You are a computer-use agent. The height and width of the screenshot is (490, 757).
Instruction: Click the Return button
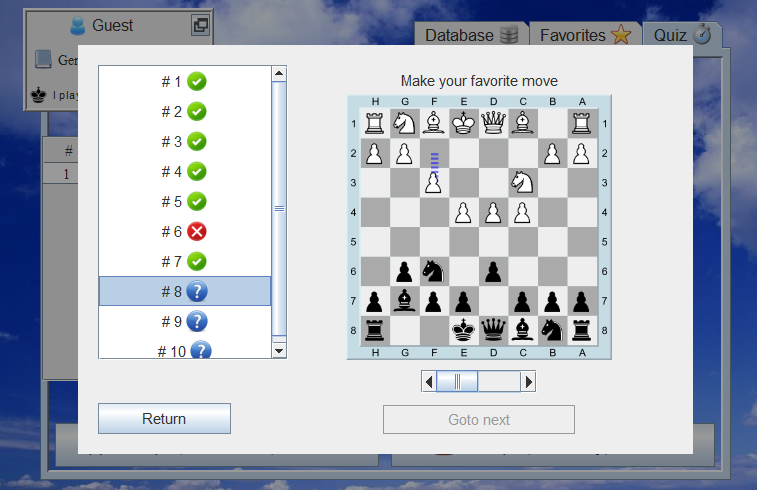pos(164,419)
